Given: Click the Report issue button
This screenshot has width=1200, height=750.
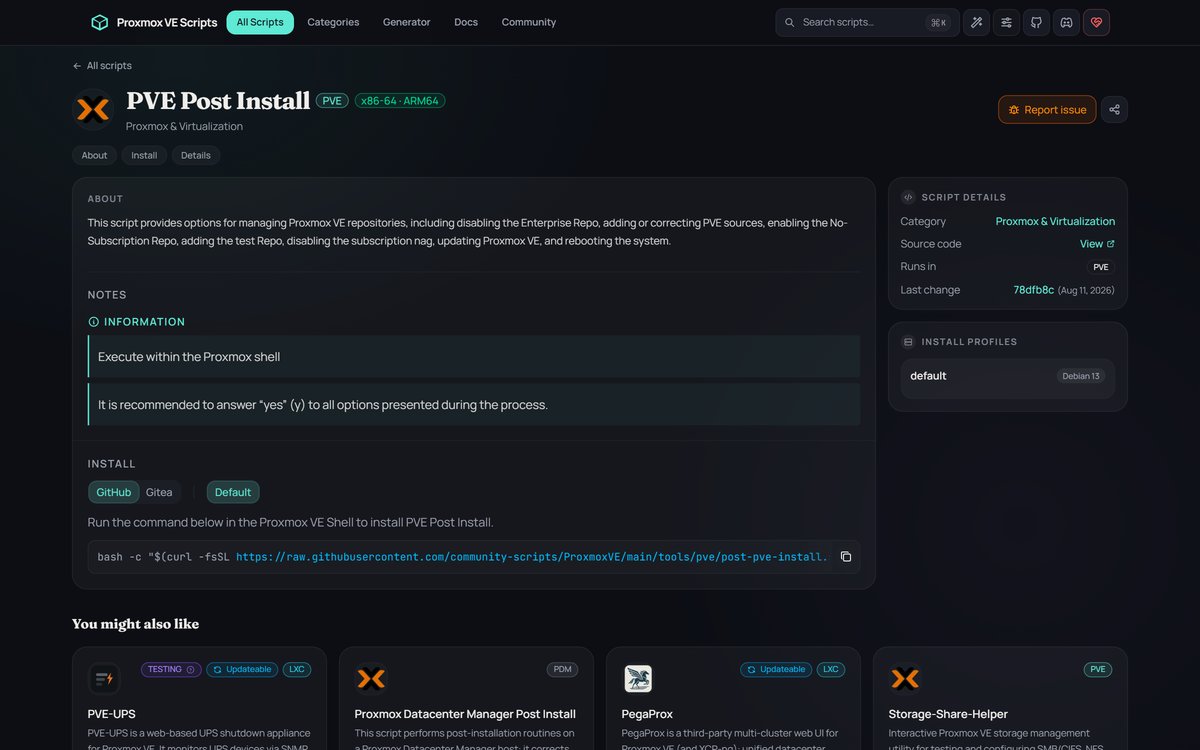Looking at the screenshot, I should (1047, 110).
